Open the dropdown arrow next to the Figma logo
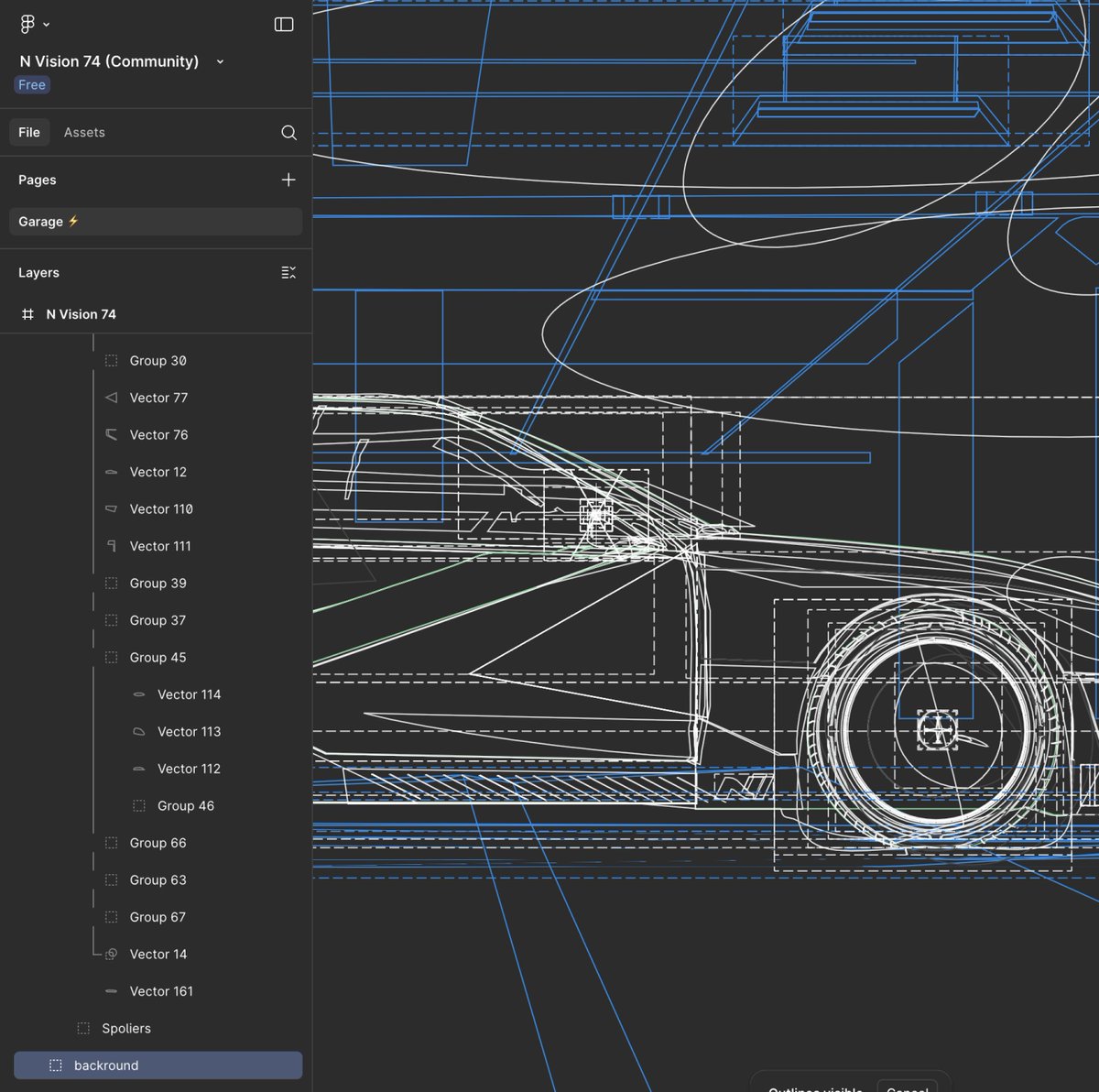The image size is (1099, 1092). (x=46, y=24)
